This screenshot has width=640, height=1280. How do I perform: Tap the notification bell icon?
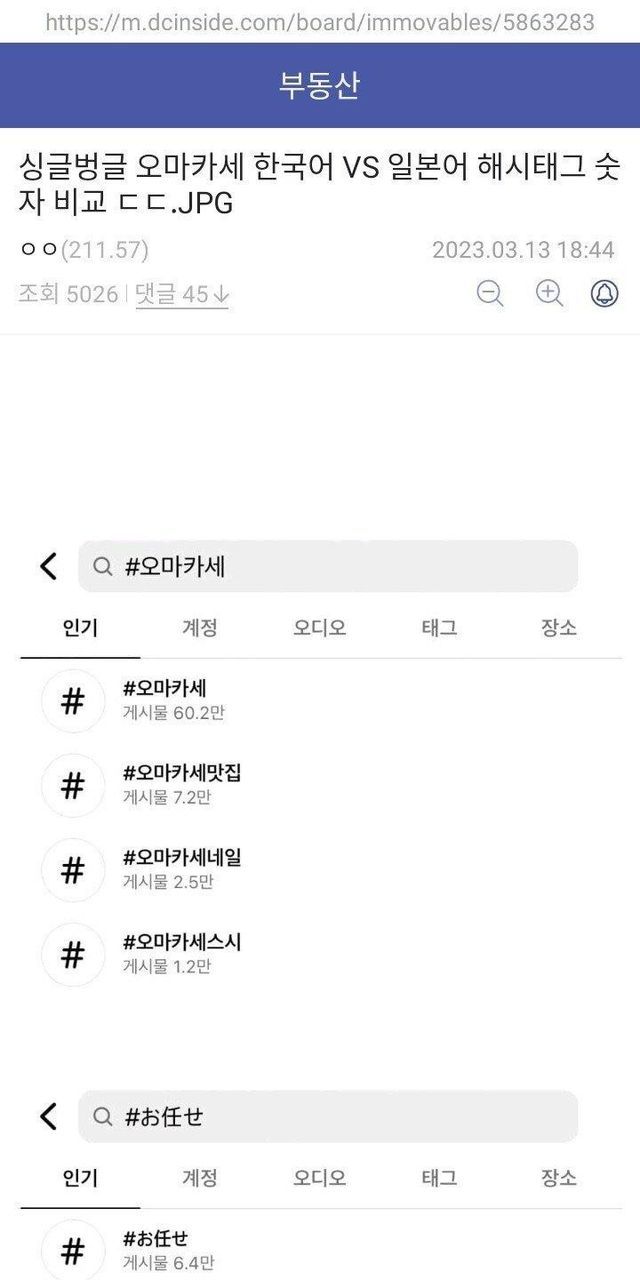605,293
